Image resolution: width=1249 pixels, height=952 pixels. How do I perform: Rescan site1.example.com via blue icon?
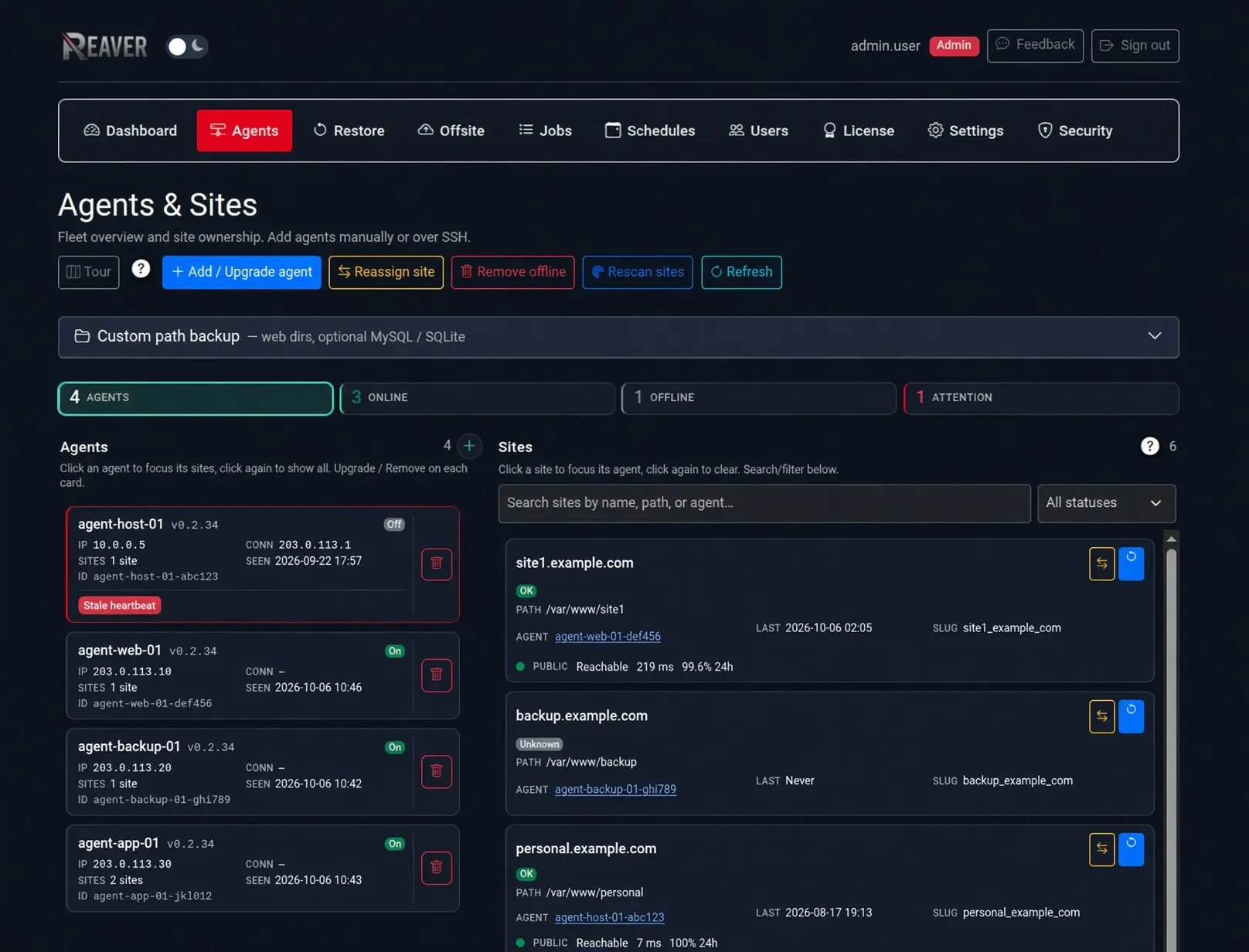[x=1131, y=563]
